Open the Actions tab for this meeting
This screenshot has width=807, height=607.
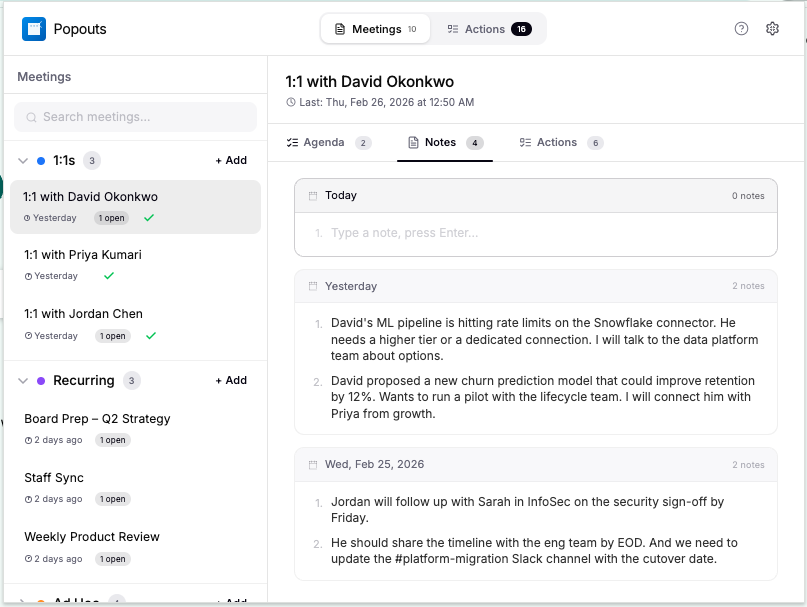click(x=559, y=142)
